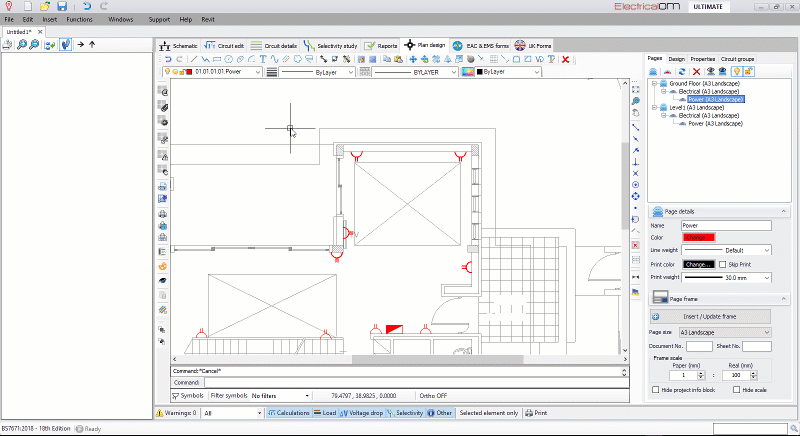Click the orange icon on left vertical plan toolbar
The width and height of the screenshot is (800, 436).
[x=162, y=266]
